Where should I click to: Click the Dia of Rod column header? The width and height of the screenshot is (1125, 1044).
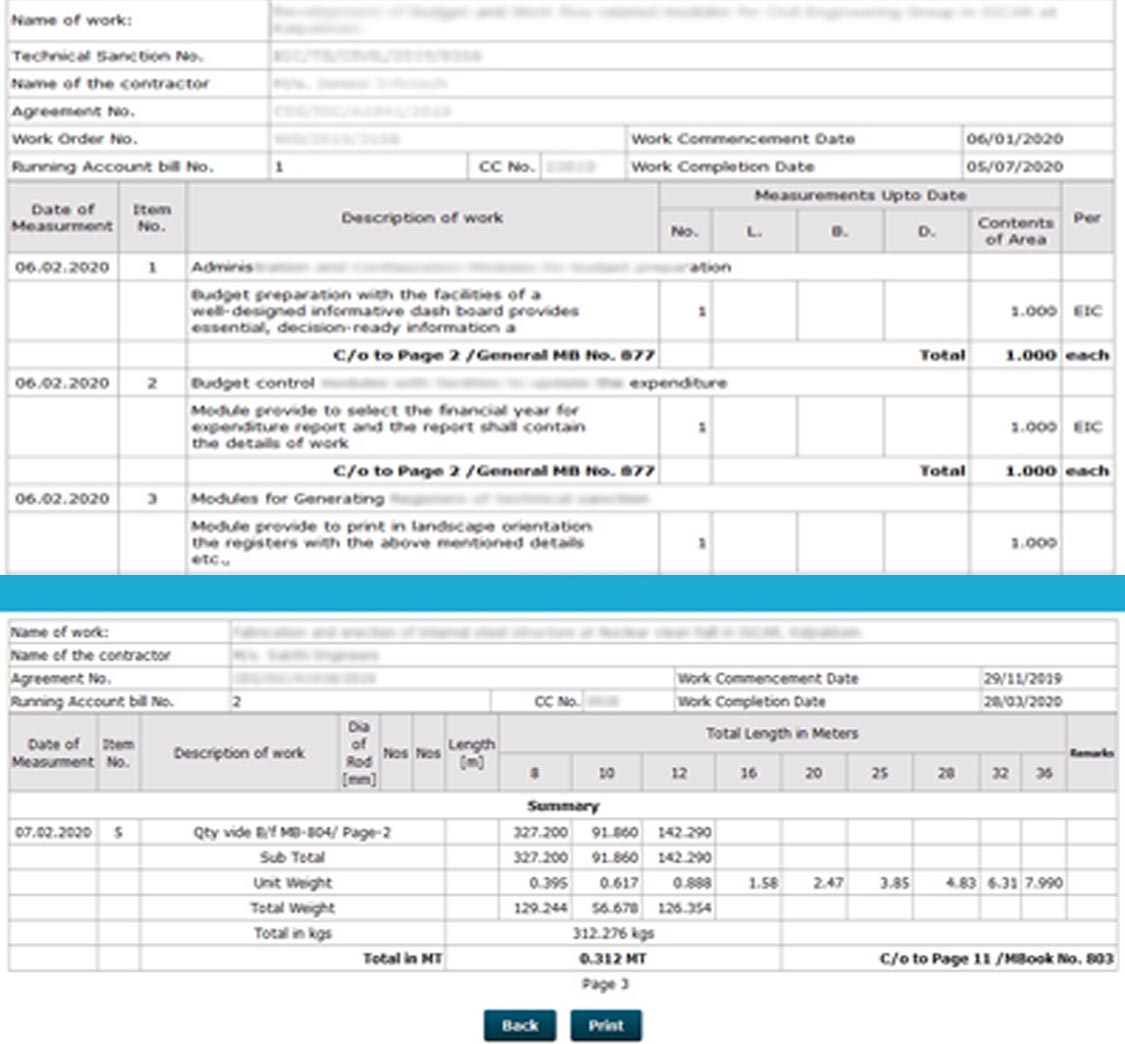click(359, 753)
